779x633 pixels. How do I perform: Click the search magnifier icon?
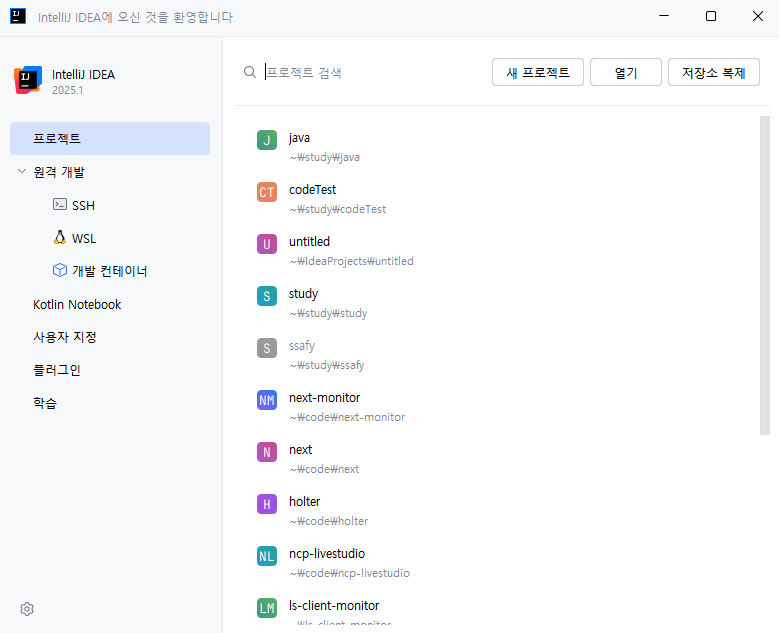coord(250,73)
